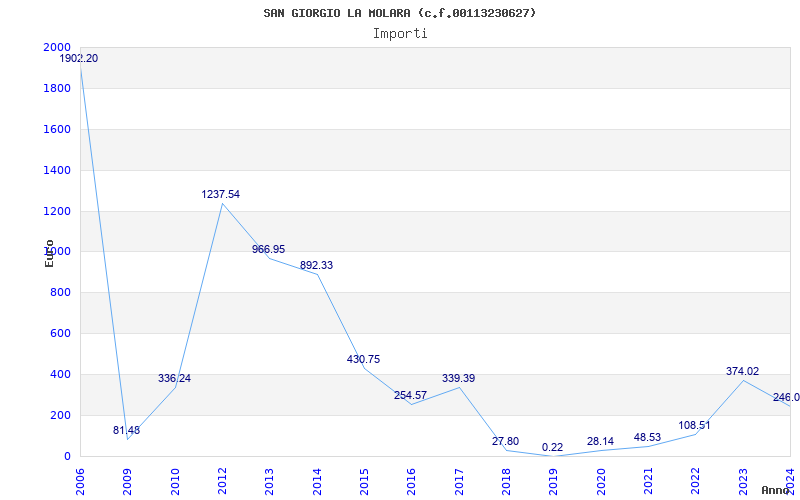Click the y-axis tick 1800
800x500 pixels.
[x=57, y=88]
